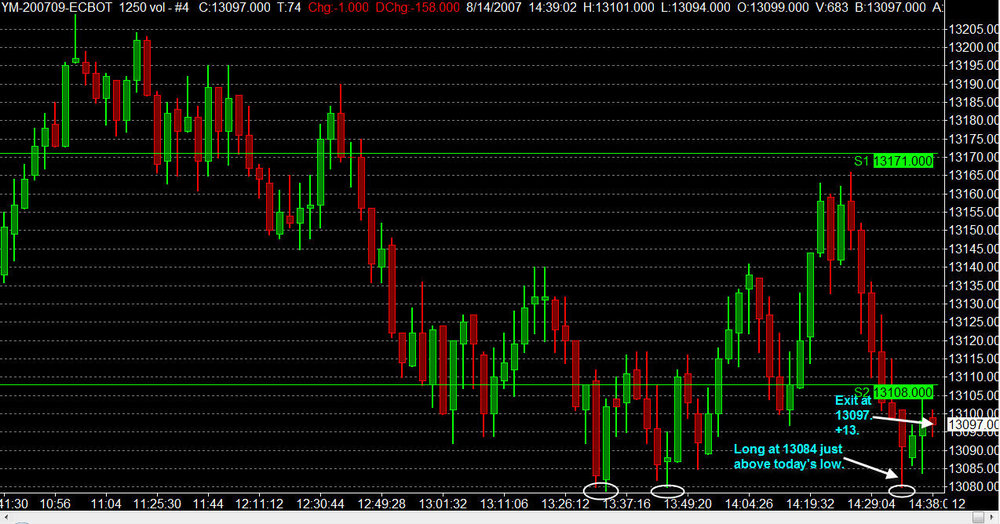
Task: Click the B:13097.000 bid value
Action: point(890,8)
